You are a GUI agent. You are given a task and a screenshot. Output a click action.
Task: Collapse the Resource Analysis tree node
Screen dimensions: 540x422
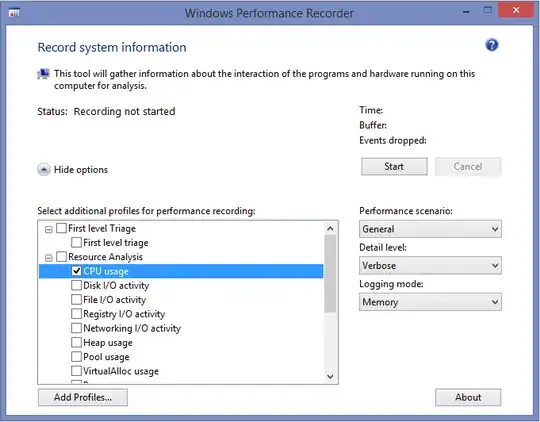[x=49, y=258]
